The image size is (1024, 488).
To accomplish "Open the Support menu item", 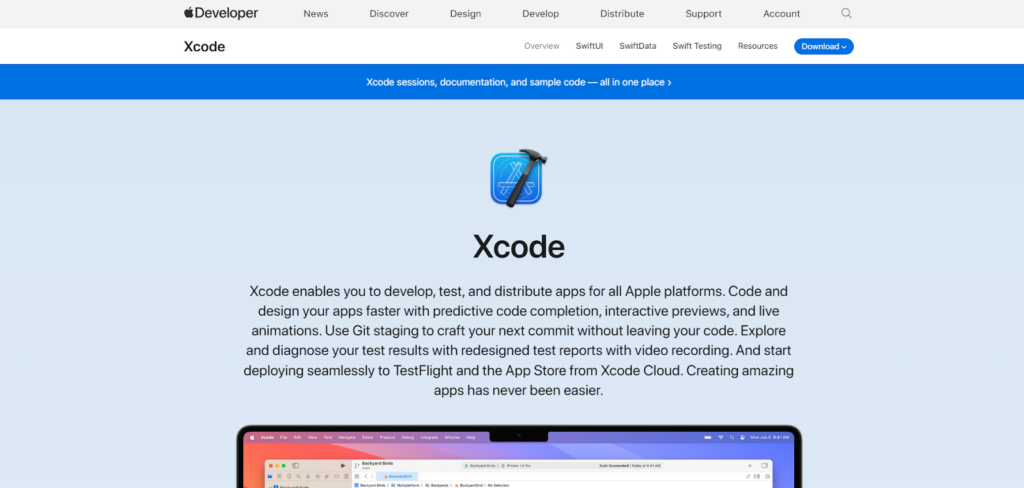I will click(703, 14).
